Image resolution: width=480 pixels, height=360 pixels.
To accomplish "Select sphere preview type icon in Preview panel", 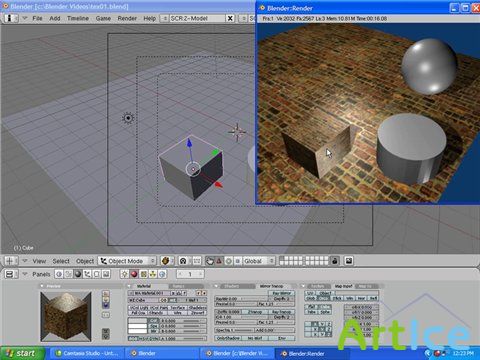I will tap(106, 299).
